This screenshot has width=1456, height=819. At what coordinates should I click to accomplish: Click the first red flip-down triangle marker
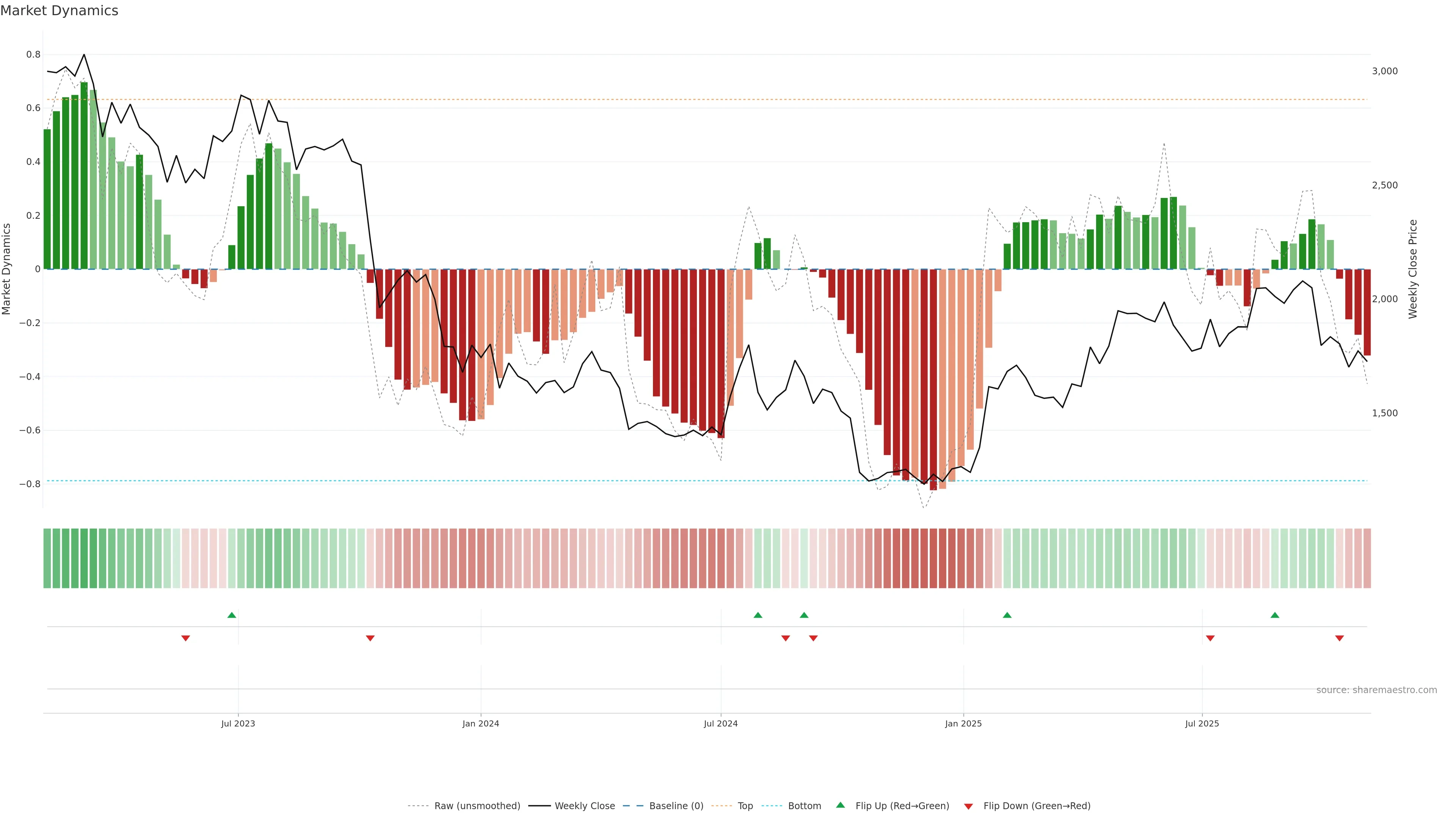pyautogui.click(x=185, y=638)
